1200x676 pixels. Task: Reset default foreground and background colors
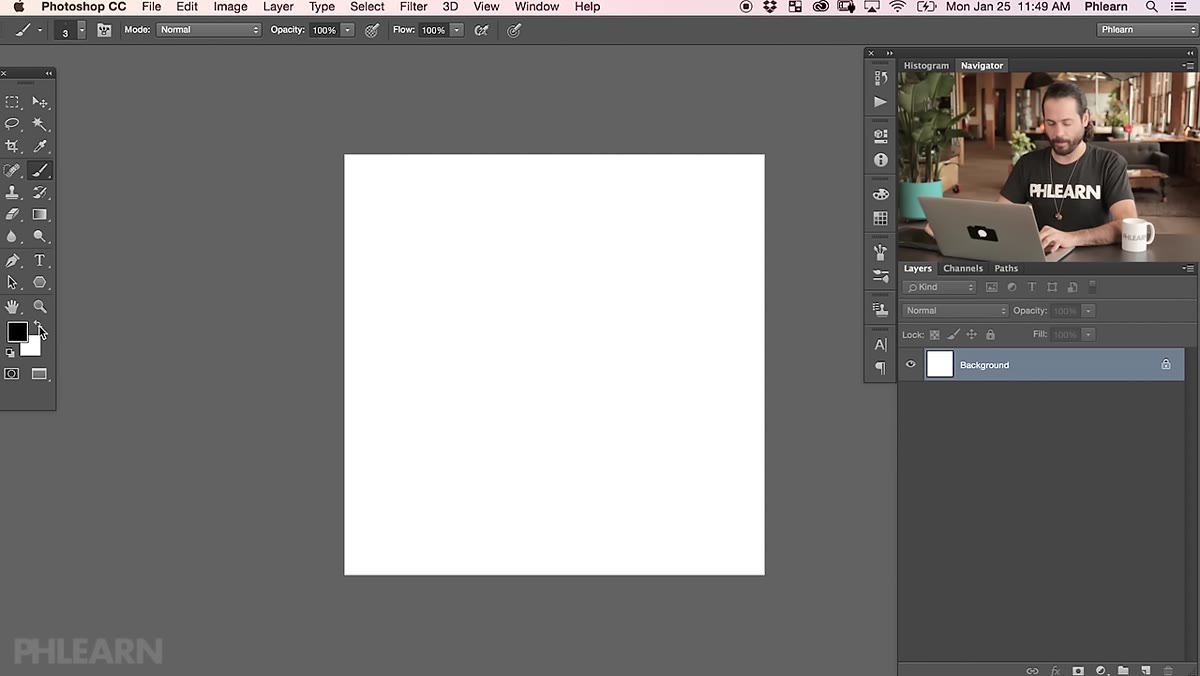[x=10, y=352]
